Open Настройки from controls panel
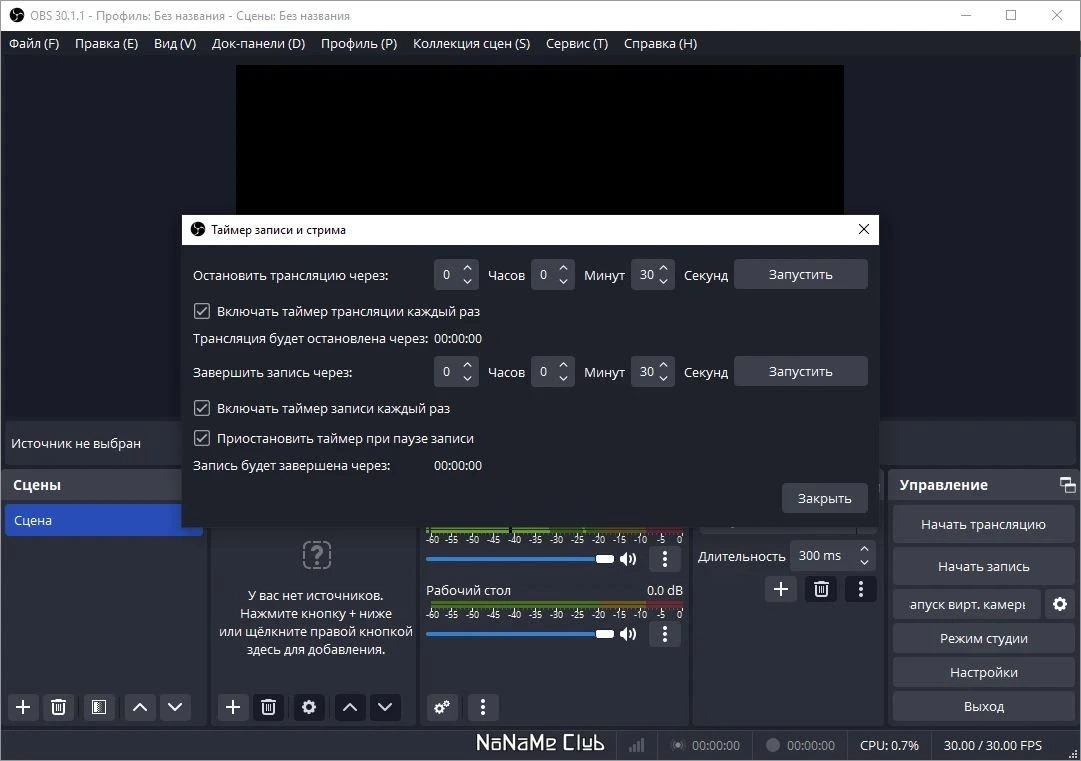This screenshot has height=761, width=1081. pos(983,672)
